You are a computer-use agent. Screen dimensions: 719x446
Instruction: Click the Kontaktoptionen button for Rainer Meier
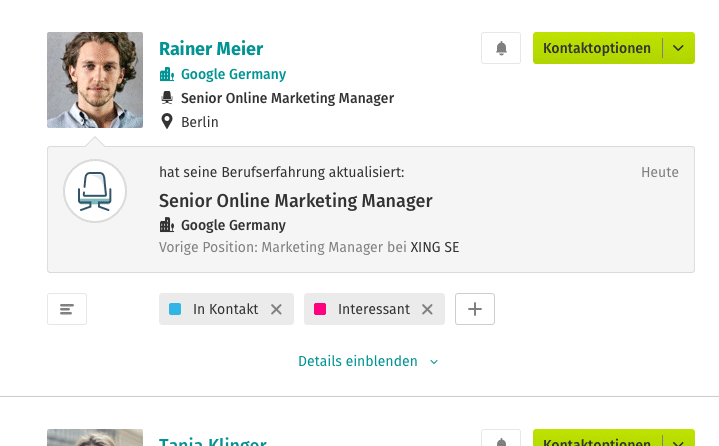click(x=597, y=48)
